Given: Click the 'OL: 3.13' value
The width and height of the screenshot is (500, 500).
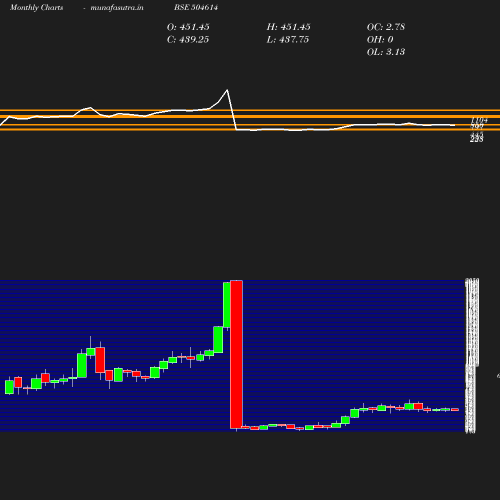Looking at the screenshot, I should pos(386,52).
